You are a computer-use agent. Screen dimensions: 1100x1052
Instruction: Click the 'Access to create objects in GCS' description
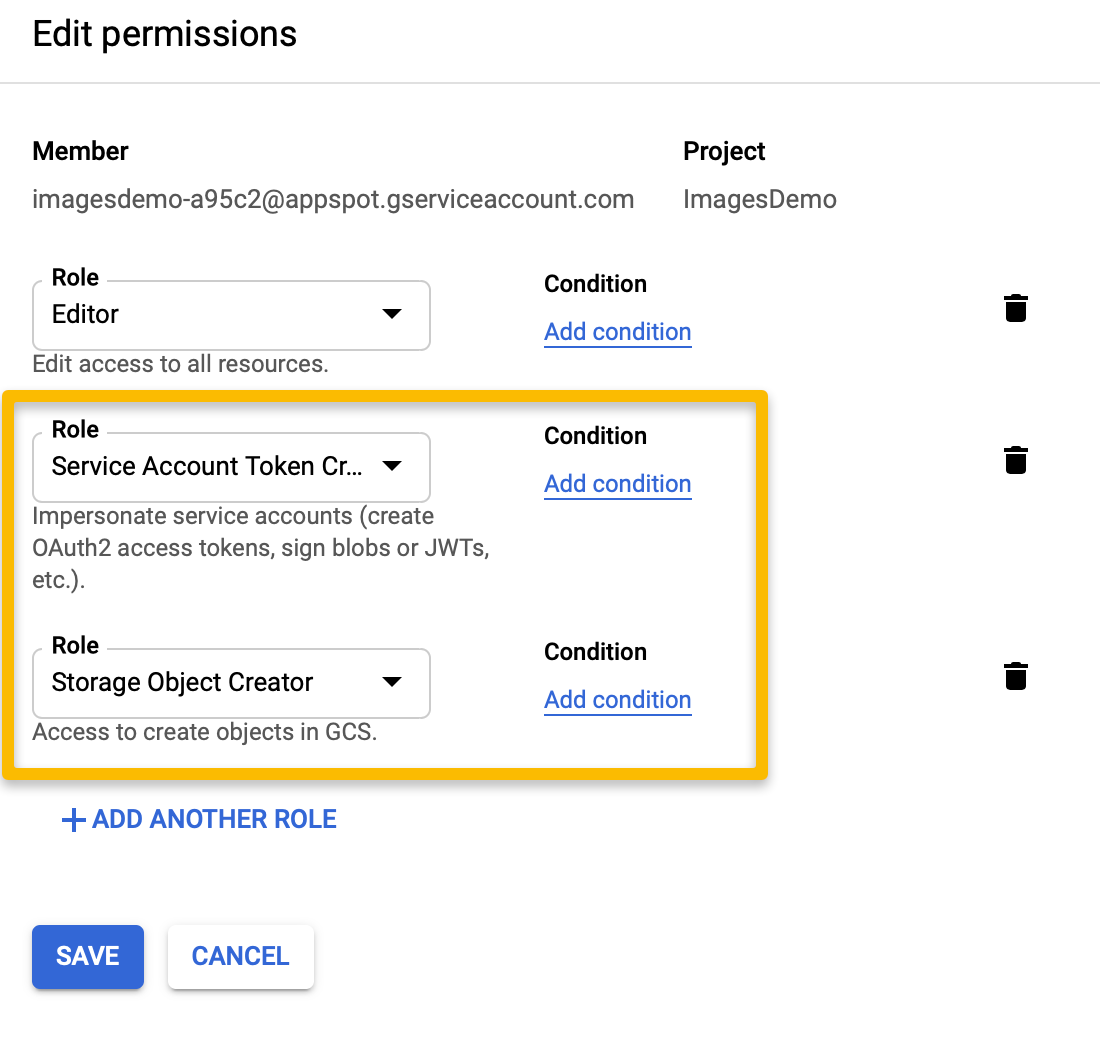205,732
